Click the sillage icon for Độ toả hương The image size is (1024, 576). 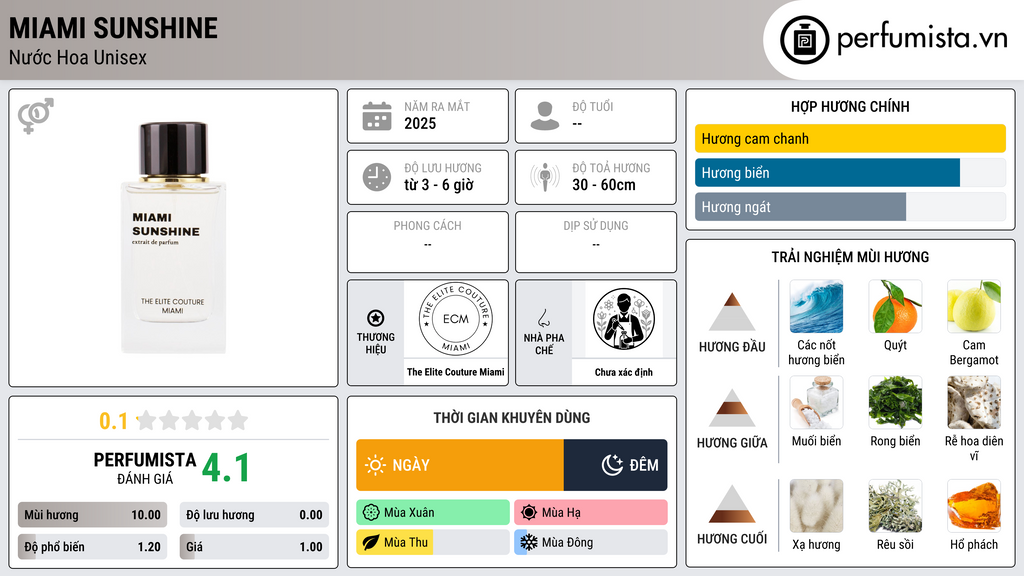tap(545, 177)
